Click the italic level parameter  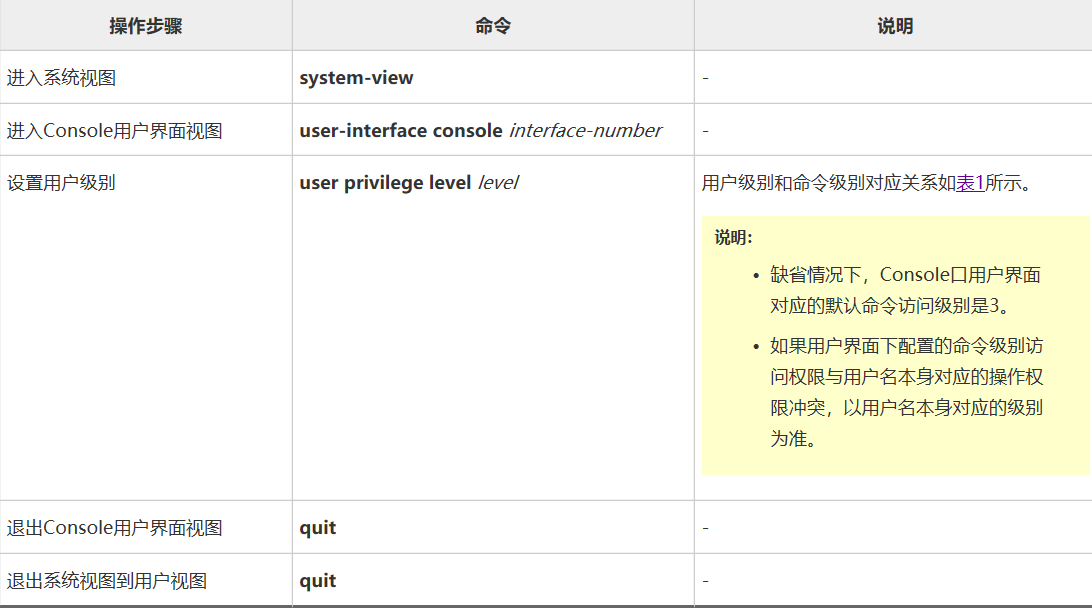tap(497, 183)
